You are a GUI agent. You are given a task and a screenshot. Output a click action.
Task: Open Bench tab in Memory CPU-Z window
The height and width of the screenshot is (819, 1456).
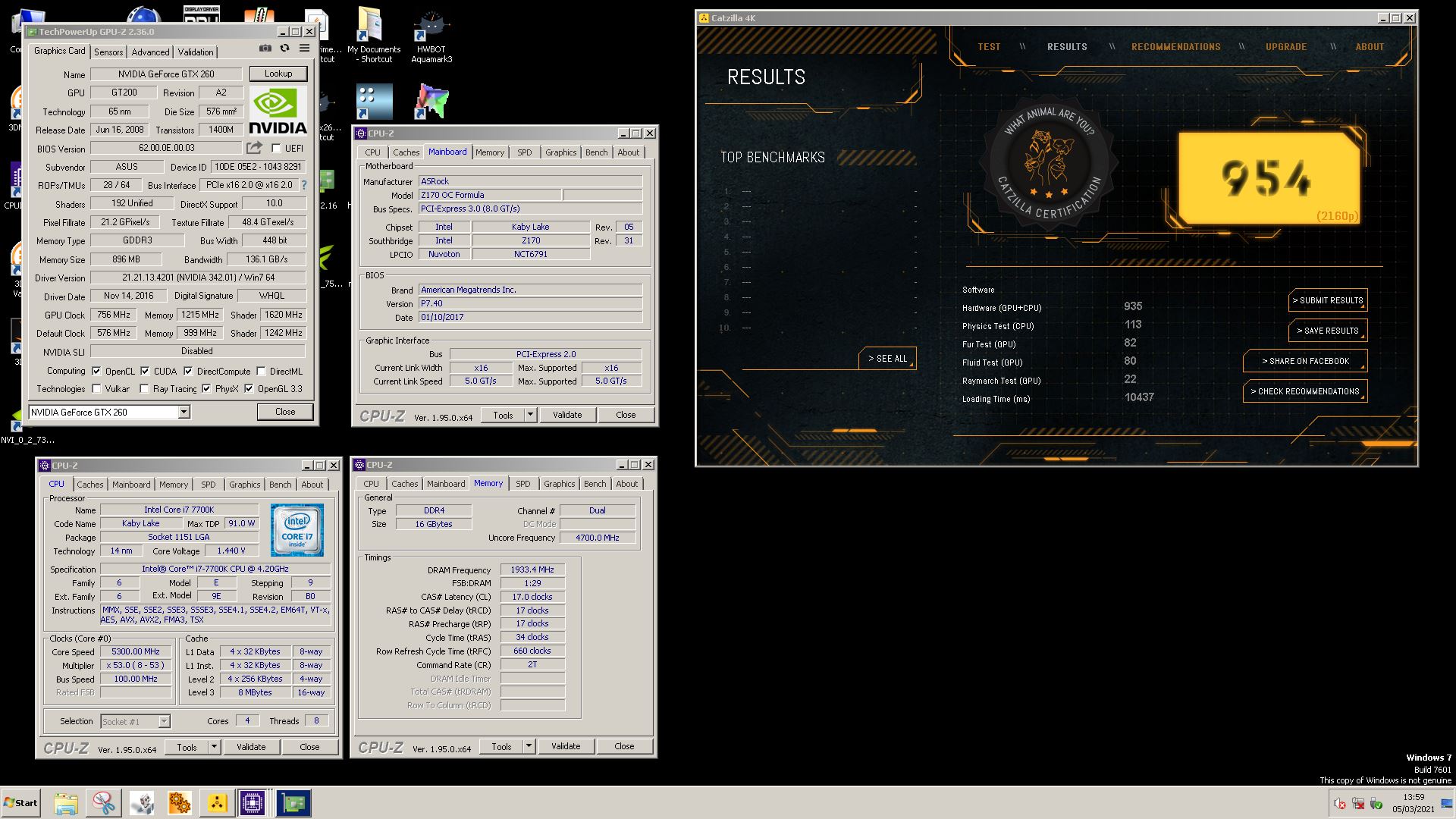click(x=595, y=484)
